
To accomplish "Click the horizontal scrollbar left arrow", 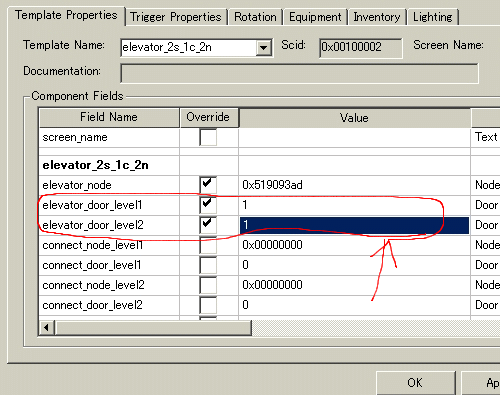I will 47,328.
